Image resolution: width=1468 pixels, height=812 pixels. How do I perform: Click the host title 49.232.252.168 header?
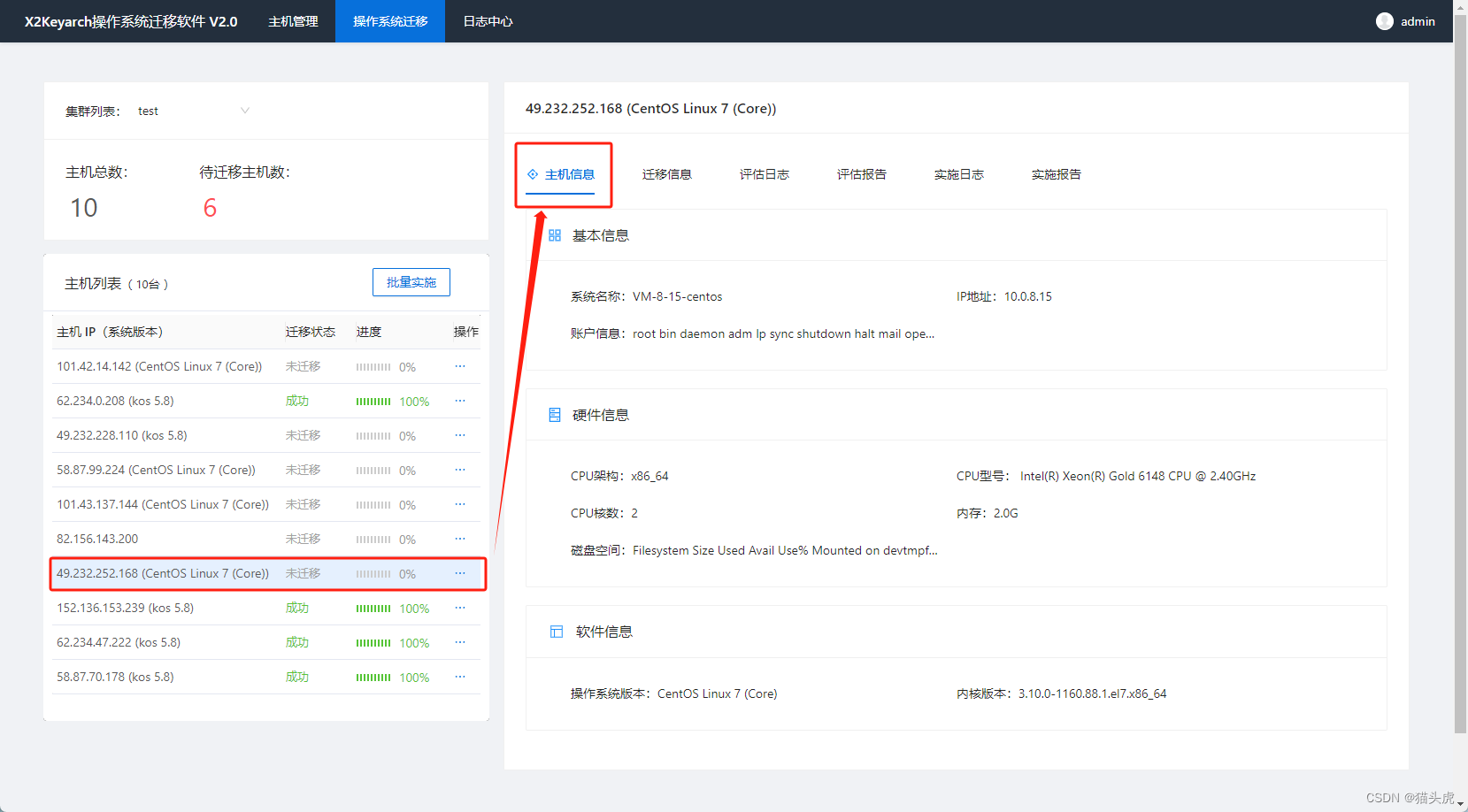click(650, 108)
